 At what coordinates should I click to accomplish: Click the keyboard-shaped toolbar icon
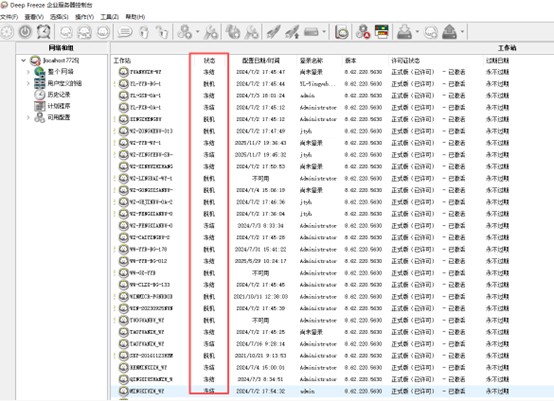tap(311, 32)
